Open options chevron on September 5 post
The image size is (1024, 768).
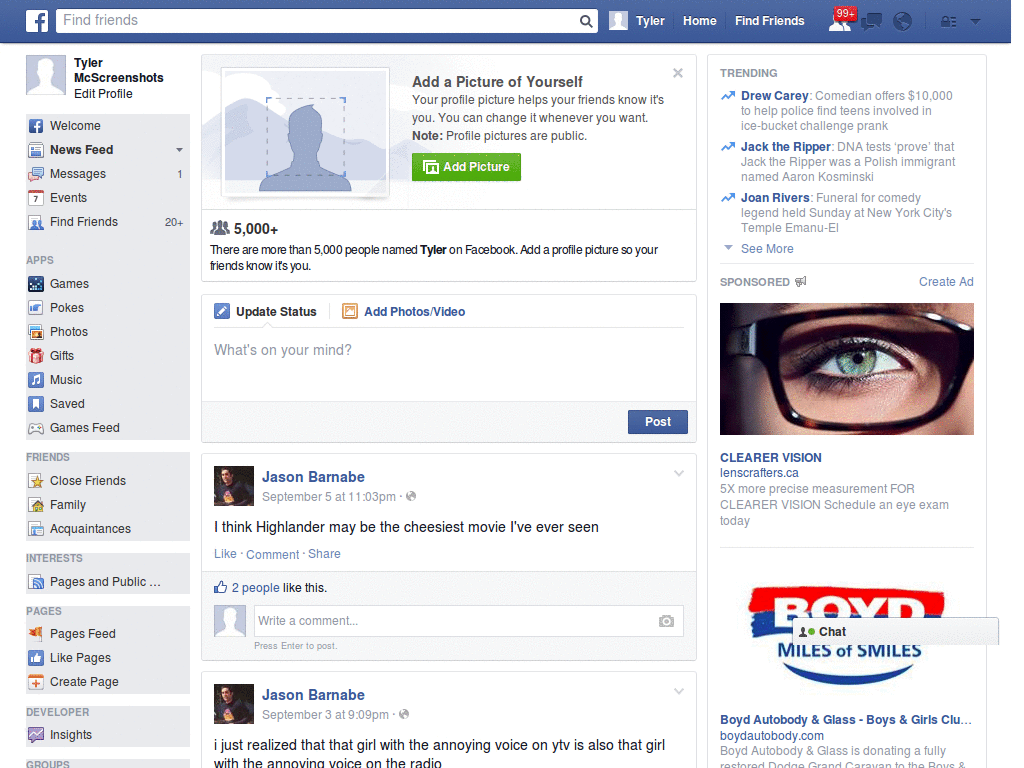point(679,473)
